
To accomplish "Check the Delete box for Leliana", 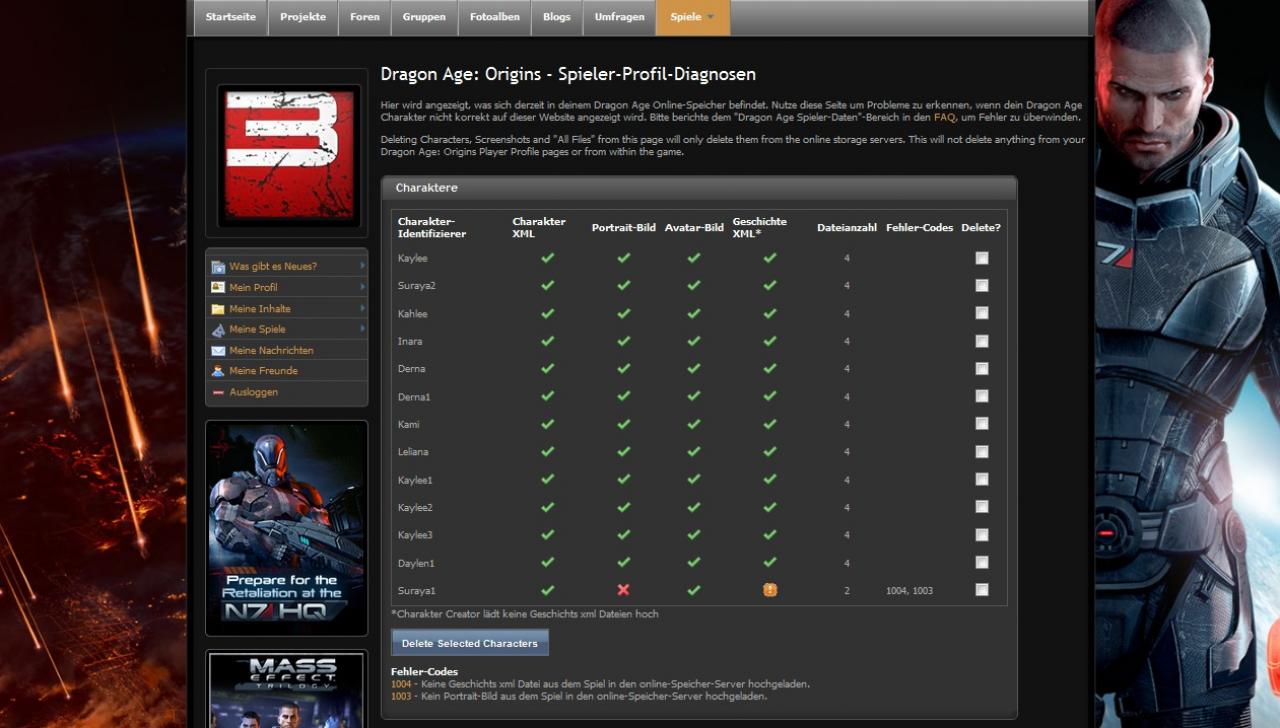I will tap(982, 451).
